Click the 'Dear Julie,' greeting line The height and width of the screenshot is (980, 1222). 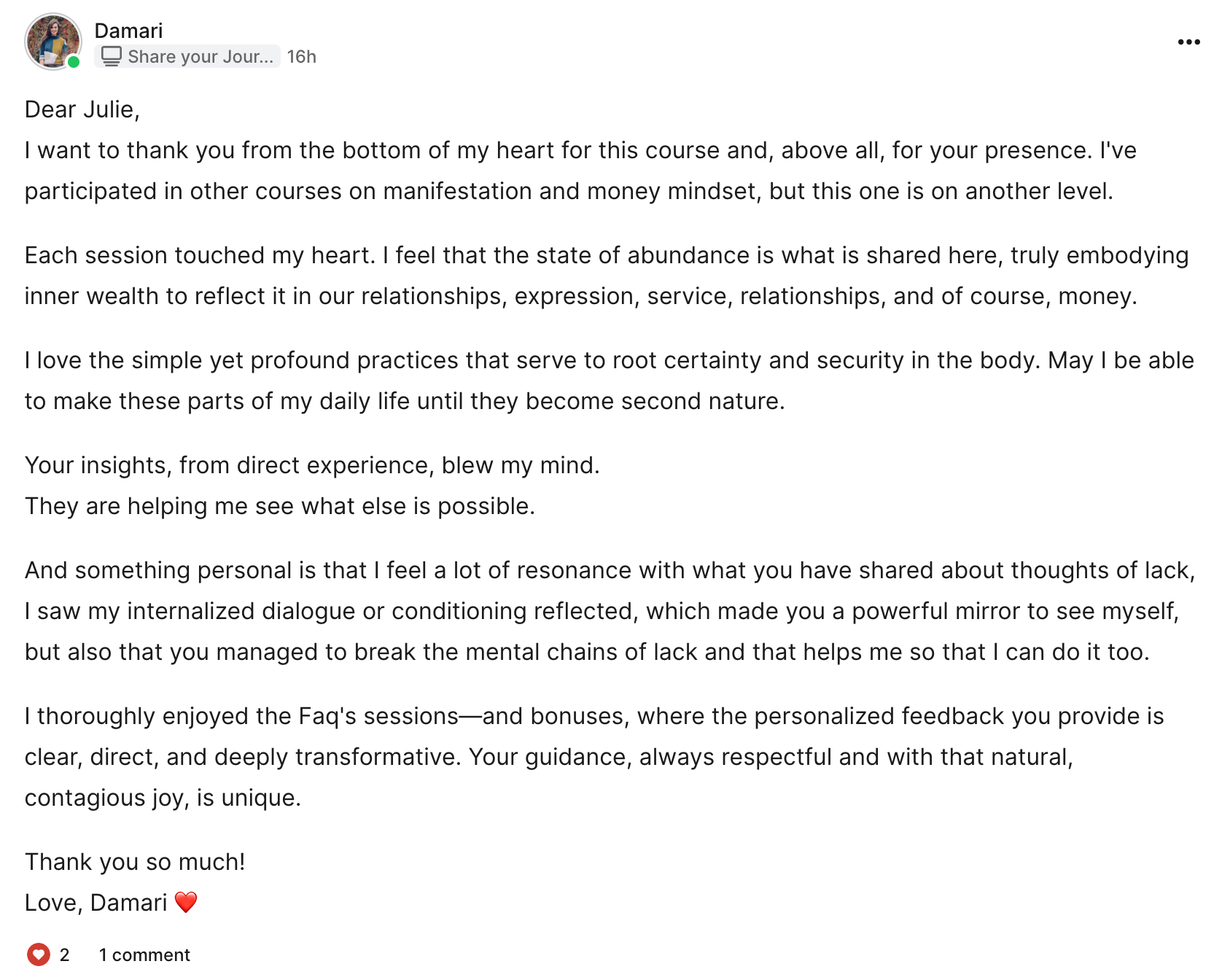click(x=82, y=109)
